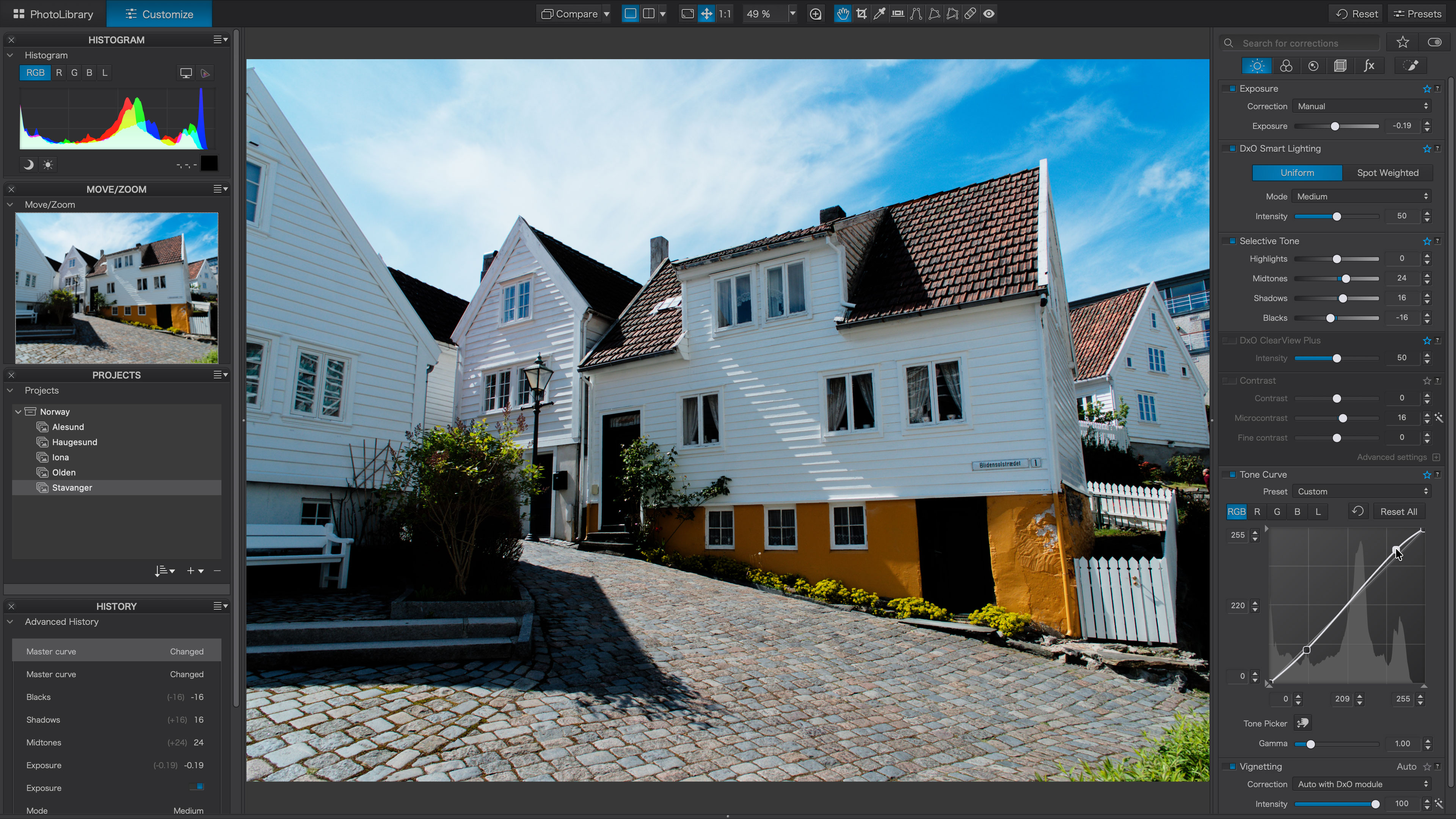Select the Stavanger project
This screenshot has height=819, width=1456.
pyautogui.click(x=116, y=487)
